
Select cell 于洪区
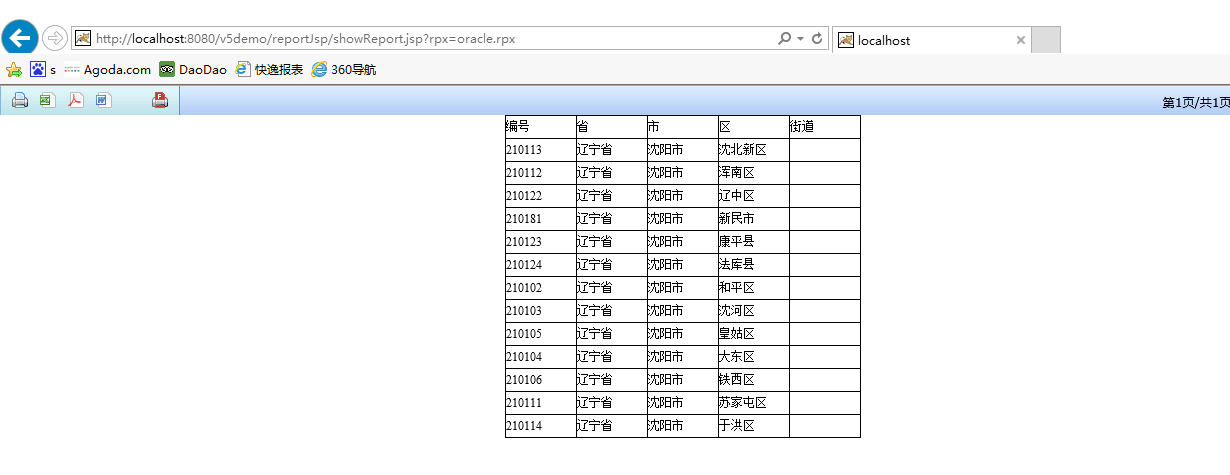point(754,426)
